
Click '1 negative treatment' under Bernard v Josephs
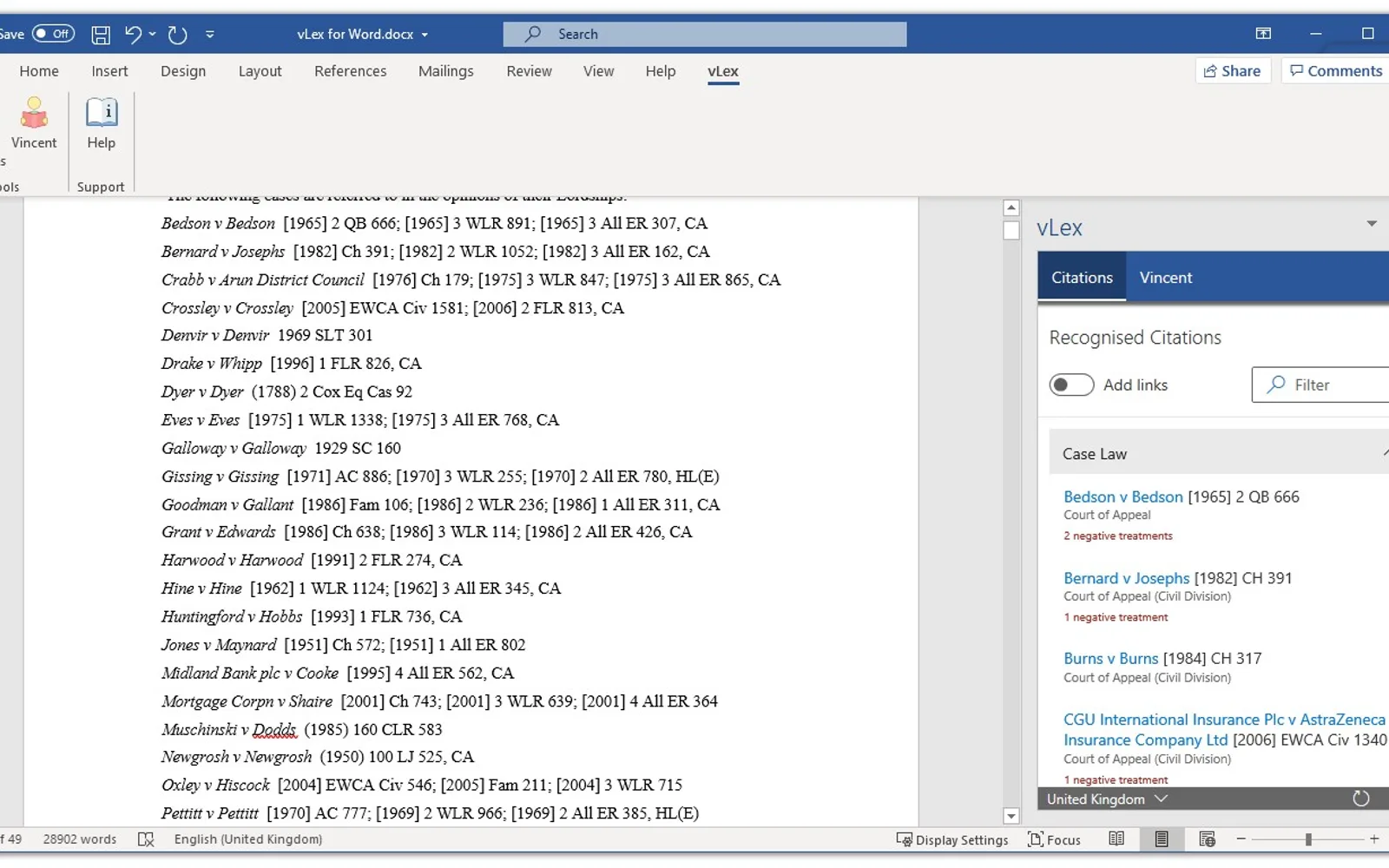click(x=1116, y=618)
